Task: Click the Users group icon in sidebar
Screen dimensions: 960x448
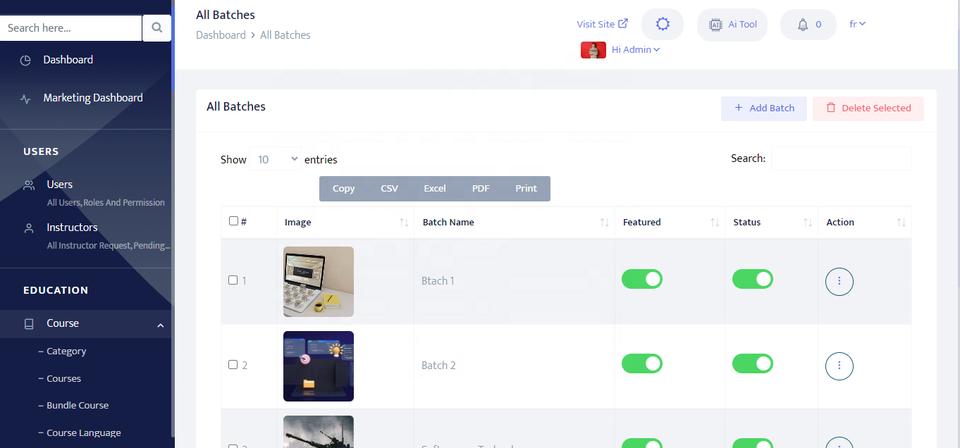Action: [x=29, y=185]
